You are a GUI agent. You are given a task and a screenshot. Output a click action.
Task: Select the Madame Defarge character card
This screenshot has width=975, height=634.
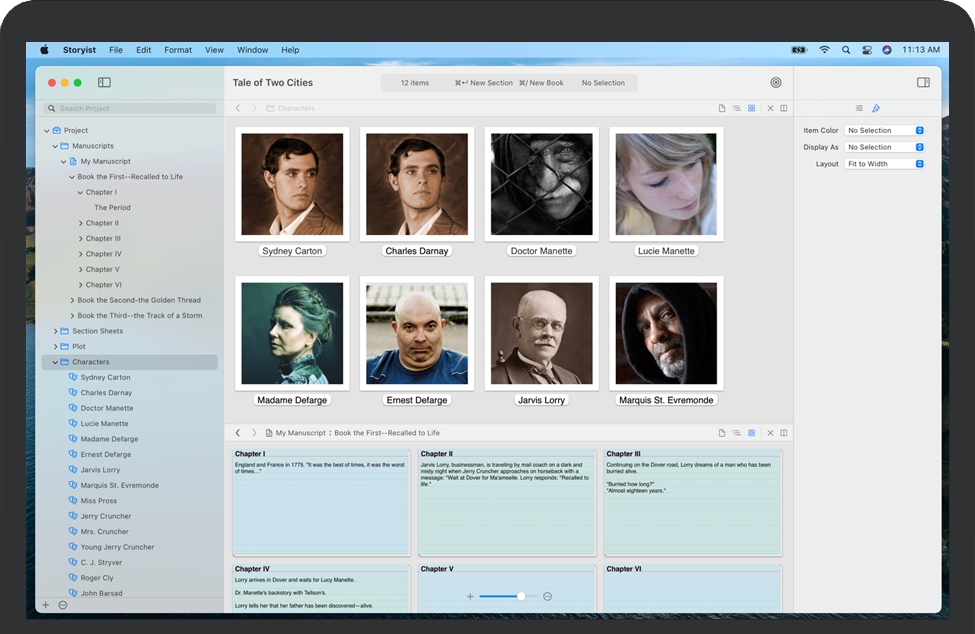coord(292,334)
